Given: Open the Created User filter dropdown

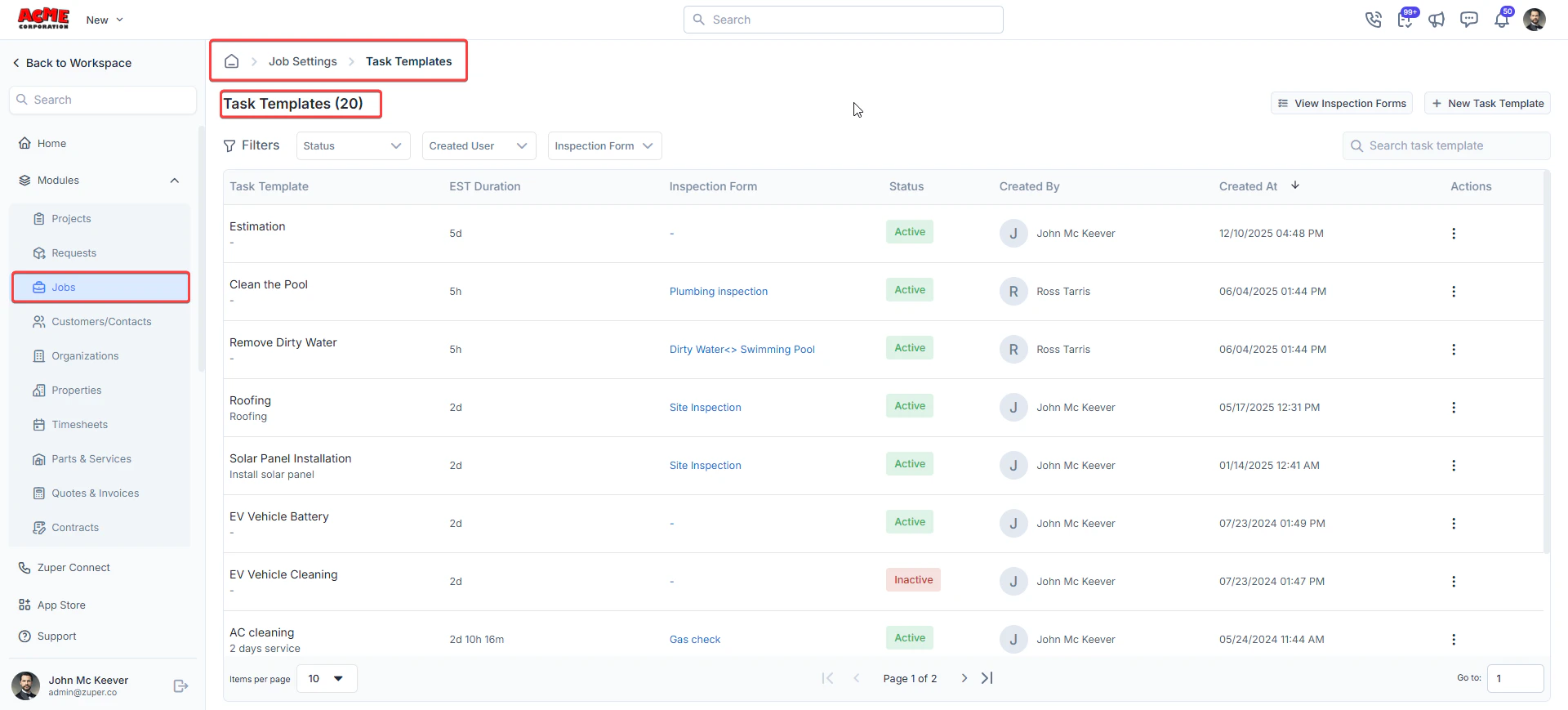Looking at the screenshot, I should point(479,146).
